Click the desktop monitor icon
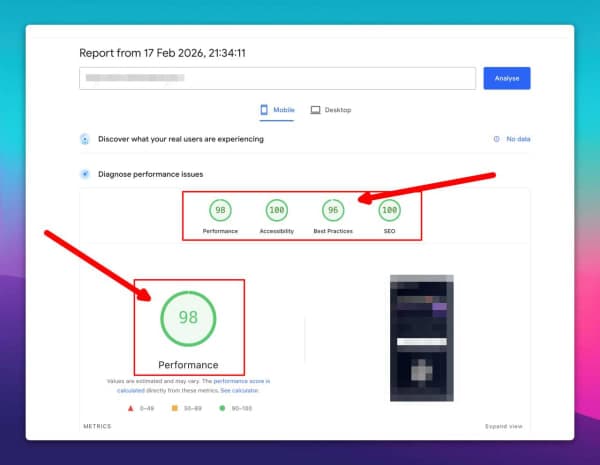 pyautogui.click(x=315, y=110)
